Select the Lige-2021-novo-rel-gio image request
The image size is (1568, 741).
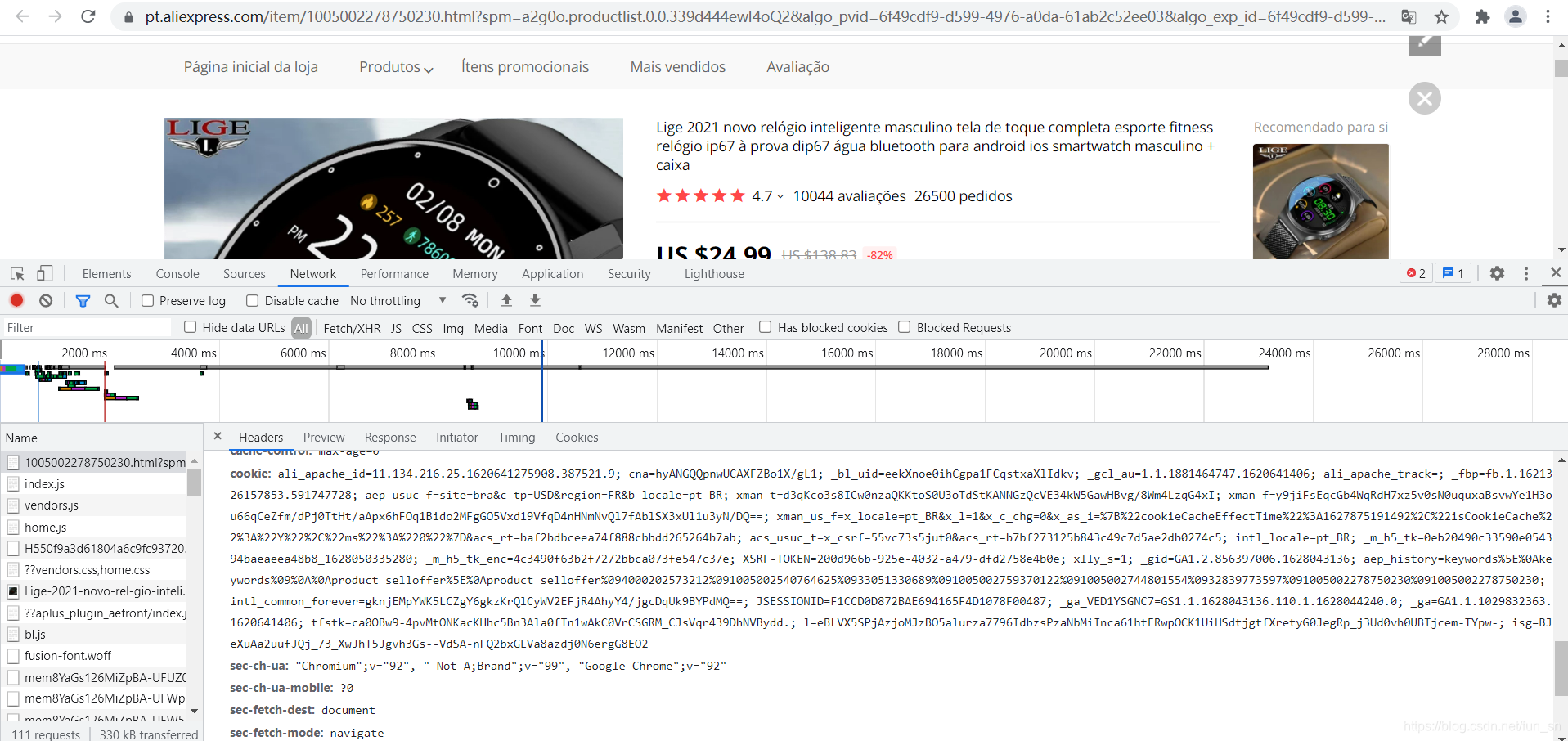point(94,591)
